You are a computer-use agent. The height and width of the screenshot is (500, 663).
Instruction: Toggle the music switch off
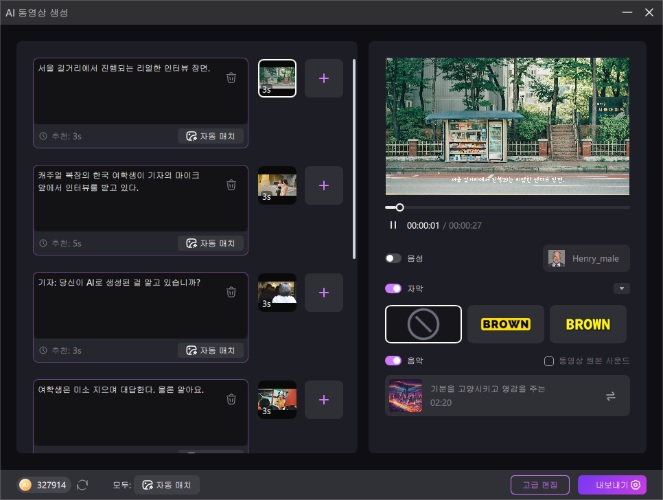pos(393,361)
